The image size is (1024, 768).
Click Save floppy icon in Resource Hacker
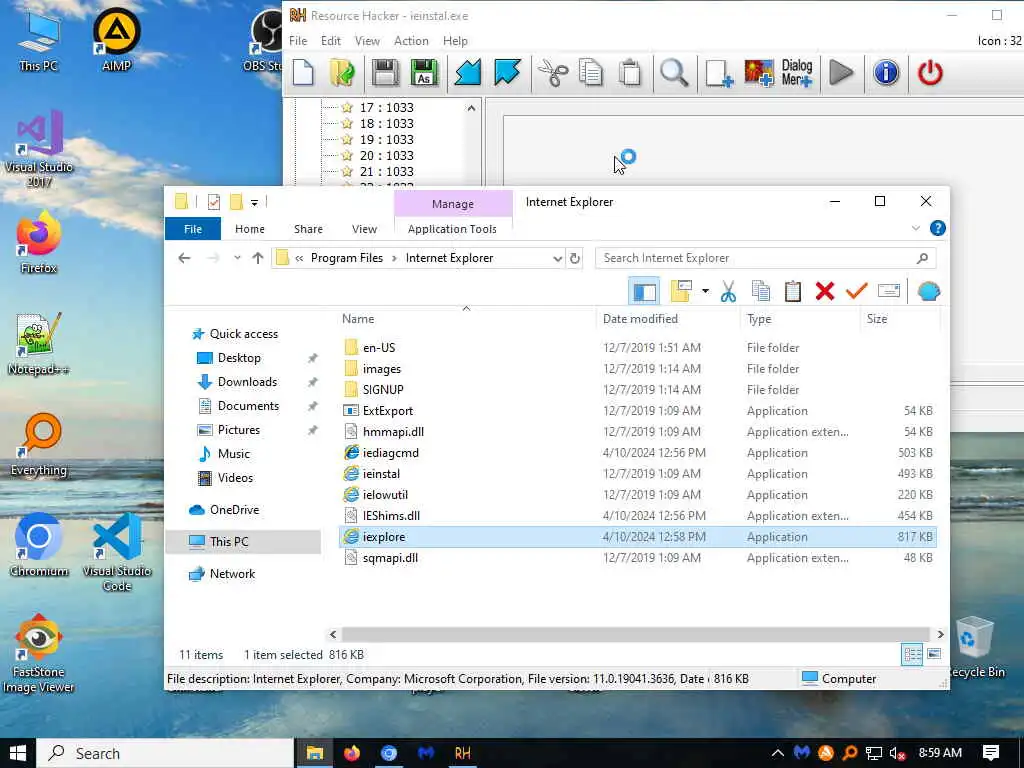pyautogui.click(x=385, y=72)
